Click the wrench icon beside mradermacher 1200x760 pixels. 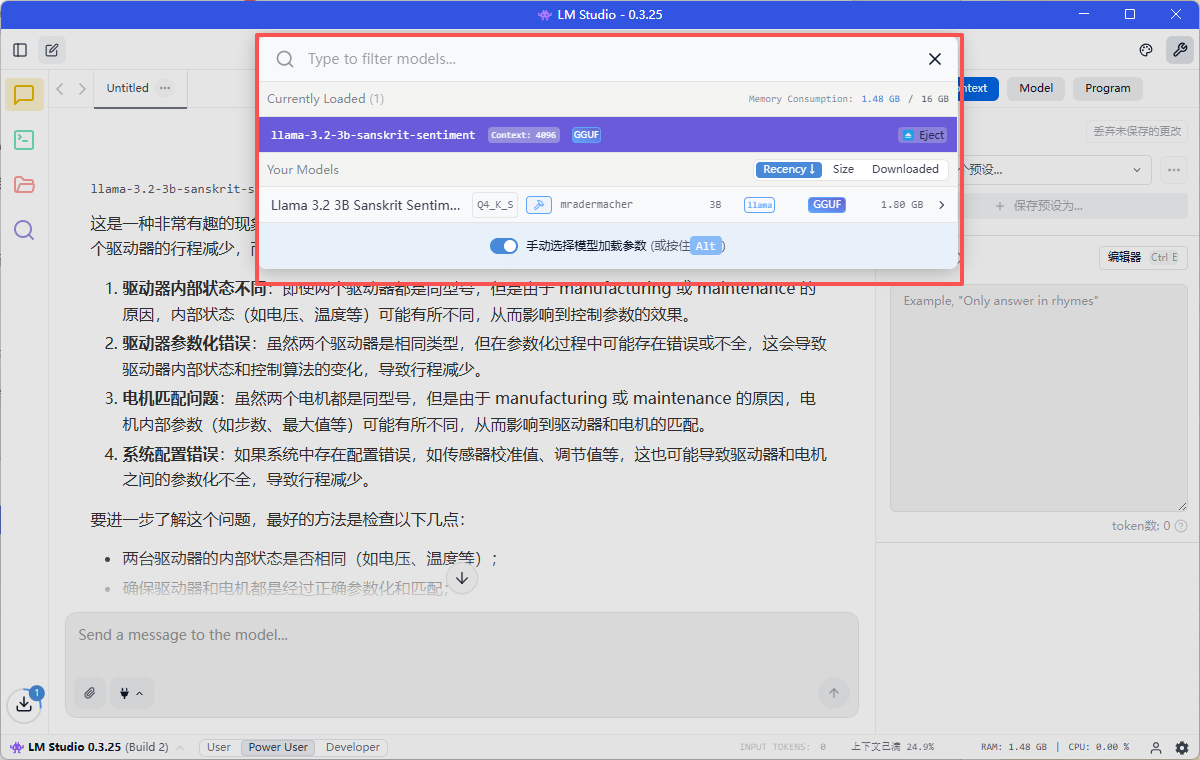pos(538,205)
